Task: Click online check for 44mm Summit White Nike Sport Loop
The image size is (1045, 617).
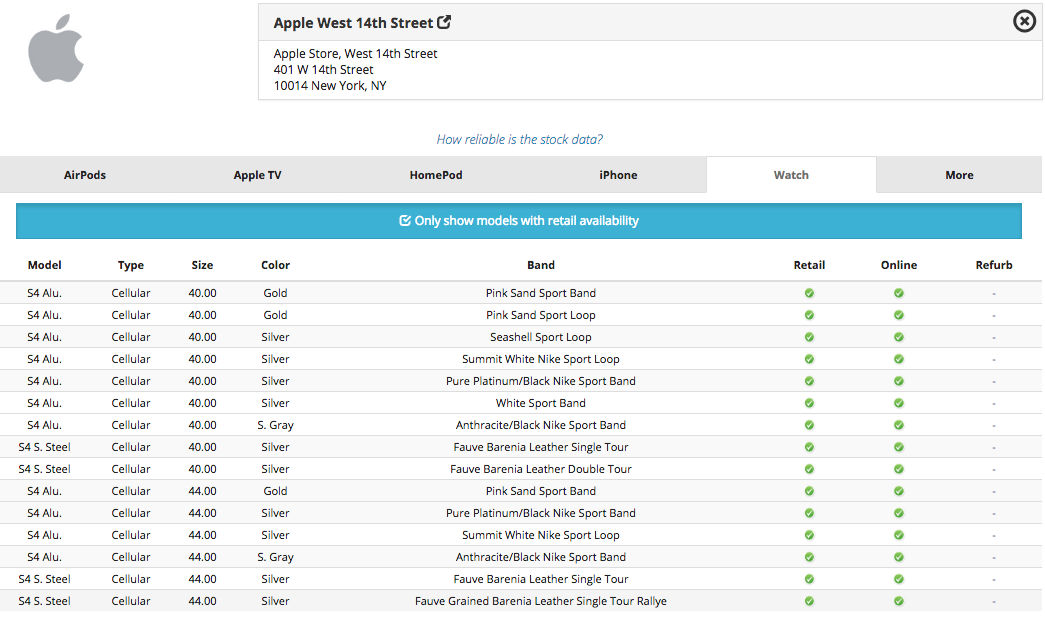Action: click(898, 535)
